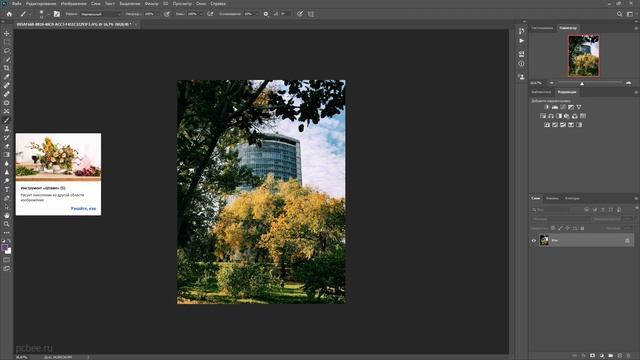Screen dimensions: 640x360
Task: Add an Invert adjustment
Action: pyautogui.click(x=547, y=125)
